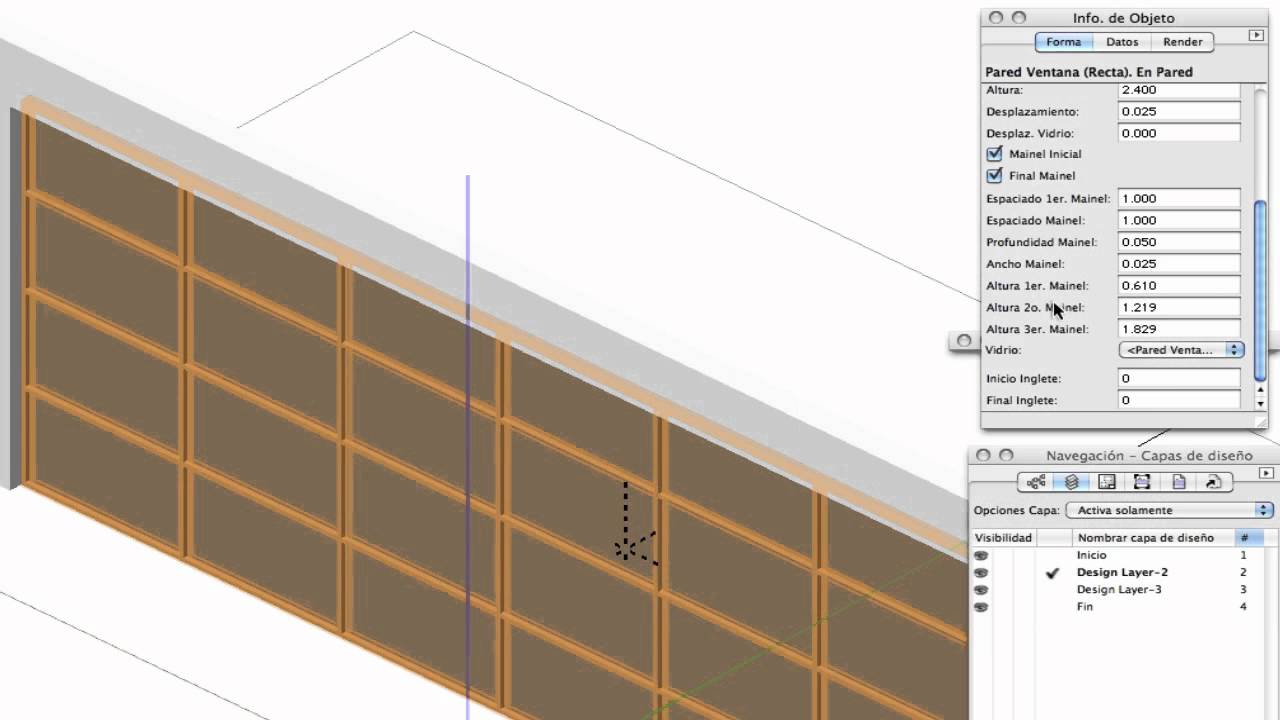Screen dimensions: 1280x720
Task: Click the Espaciado 1er. Mainel field
Action: click(x=1179, y=198)
